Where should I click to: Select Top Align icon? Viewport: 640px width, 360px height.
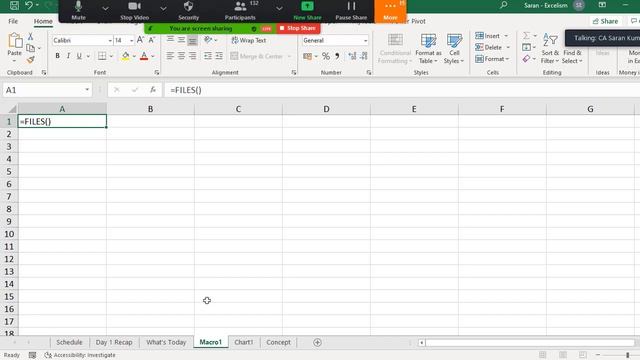pos(170,40)
